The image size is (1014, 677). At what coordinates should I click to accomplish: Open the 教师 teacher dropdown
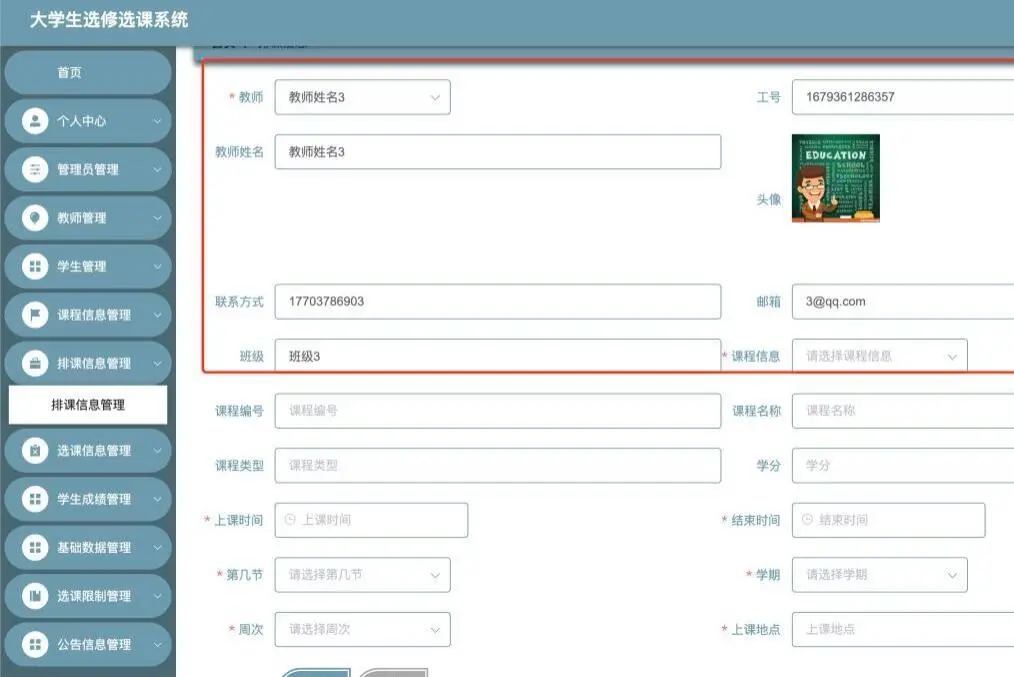pyautogui.click(x=362, y=97)
